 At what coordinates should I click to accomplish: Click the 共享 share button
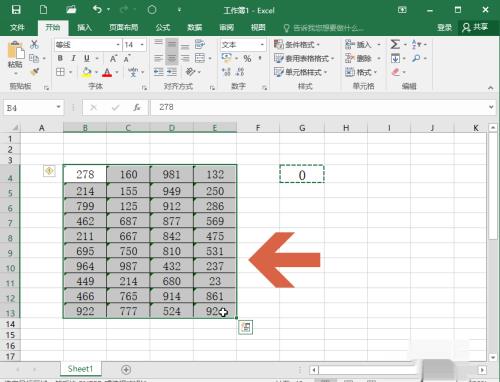click(x=475, y=27)
